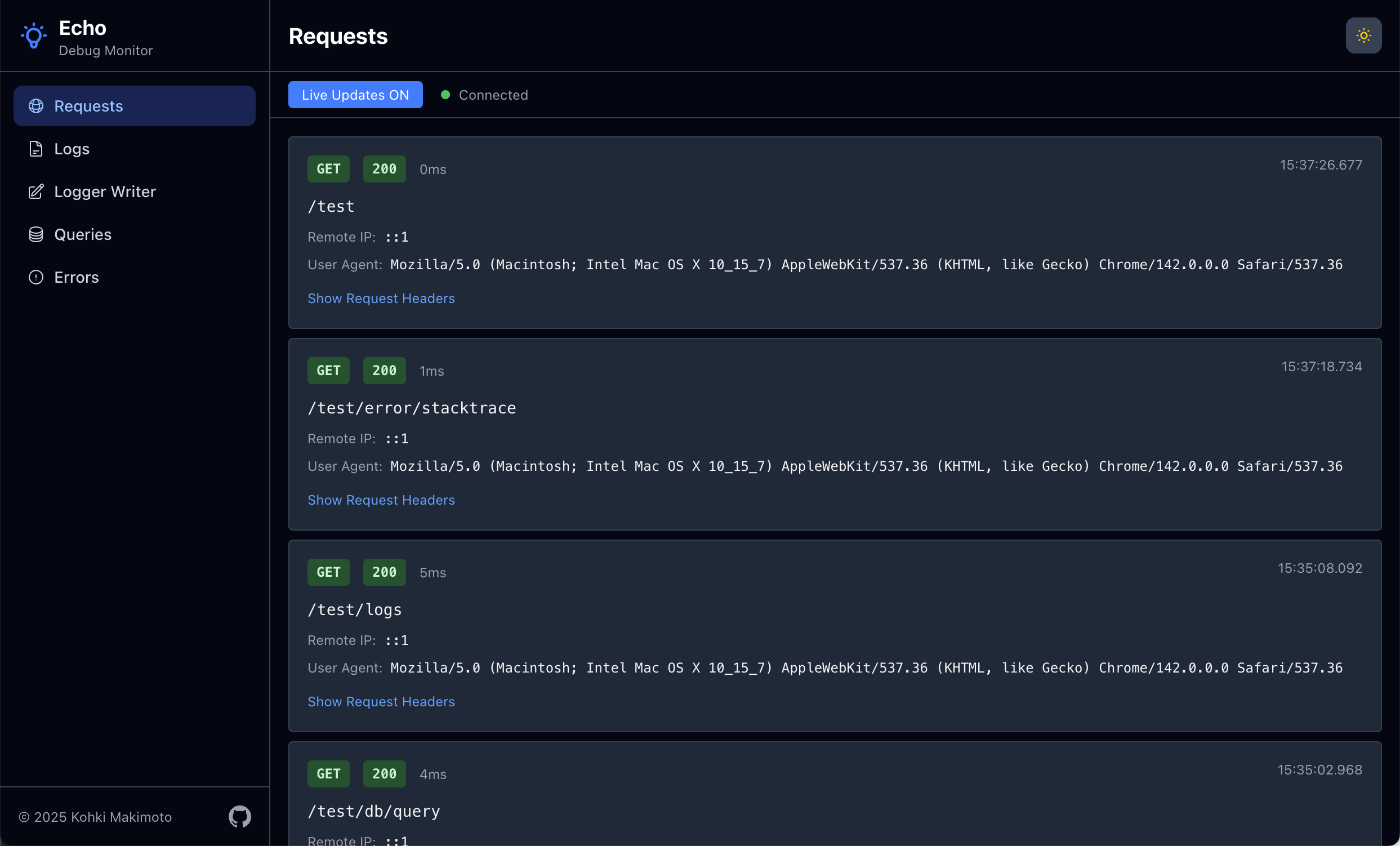Open the Errors section
The width and height of the screenshot is (1400, 846).
click(x=76, y=277)
